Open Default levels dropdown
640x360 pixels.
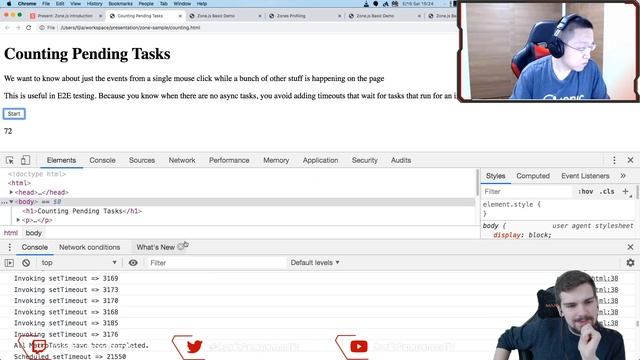point(315,263)
